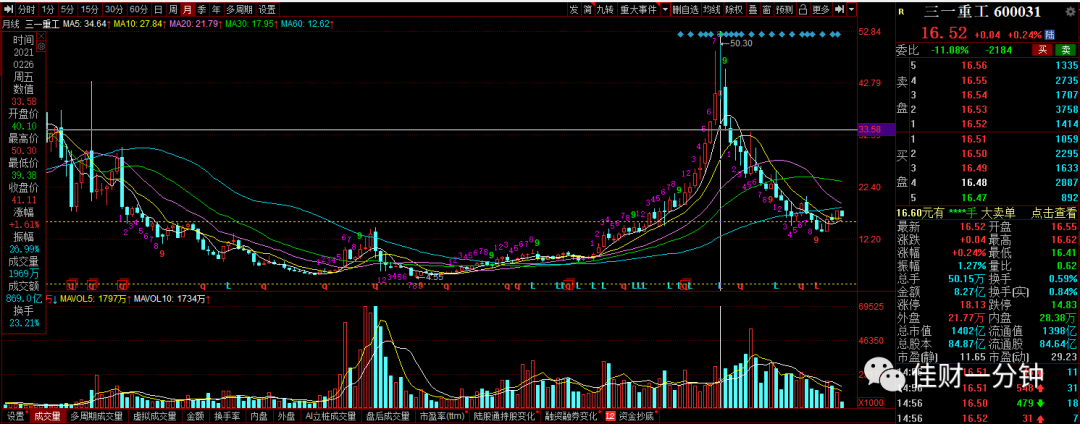Click the 叠 overlay icon in toolbar
The image size is (1080, 424).
point(753,10)
